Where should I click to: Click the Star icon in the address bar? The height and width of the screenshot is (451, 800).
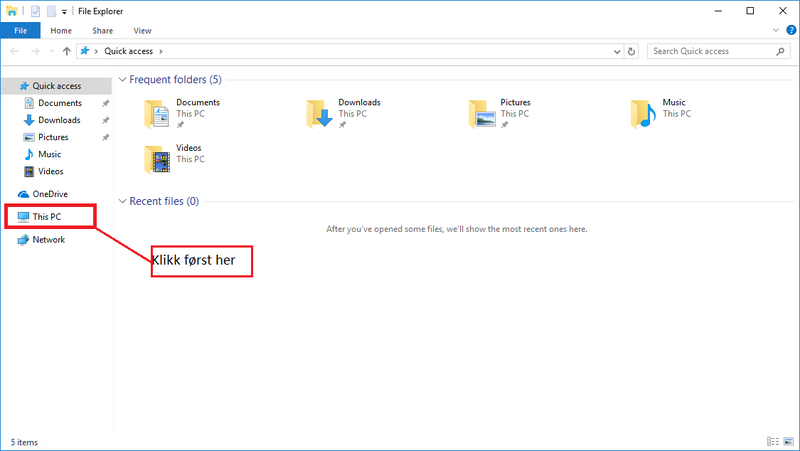(x=85, y=51)
